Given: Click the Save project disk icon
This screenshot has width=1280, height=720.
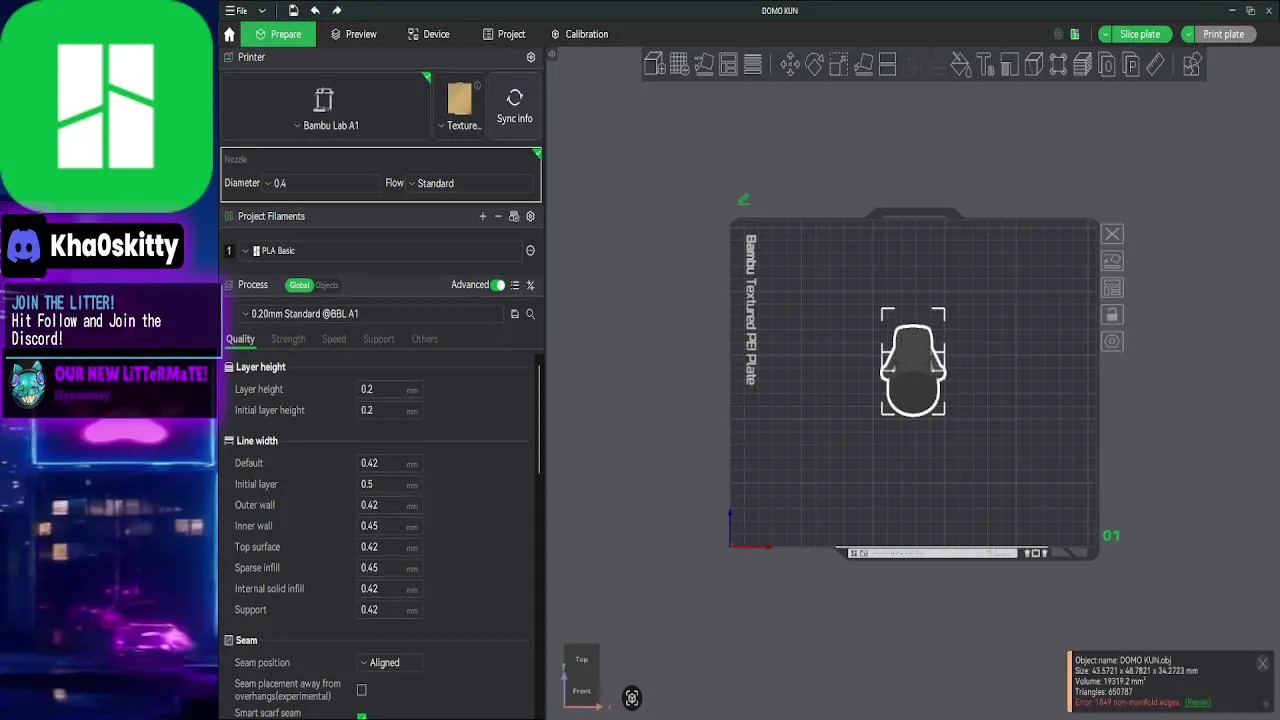Looking at the screenshot, I should coord(293,11).
